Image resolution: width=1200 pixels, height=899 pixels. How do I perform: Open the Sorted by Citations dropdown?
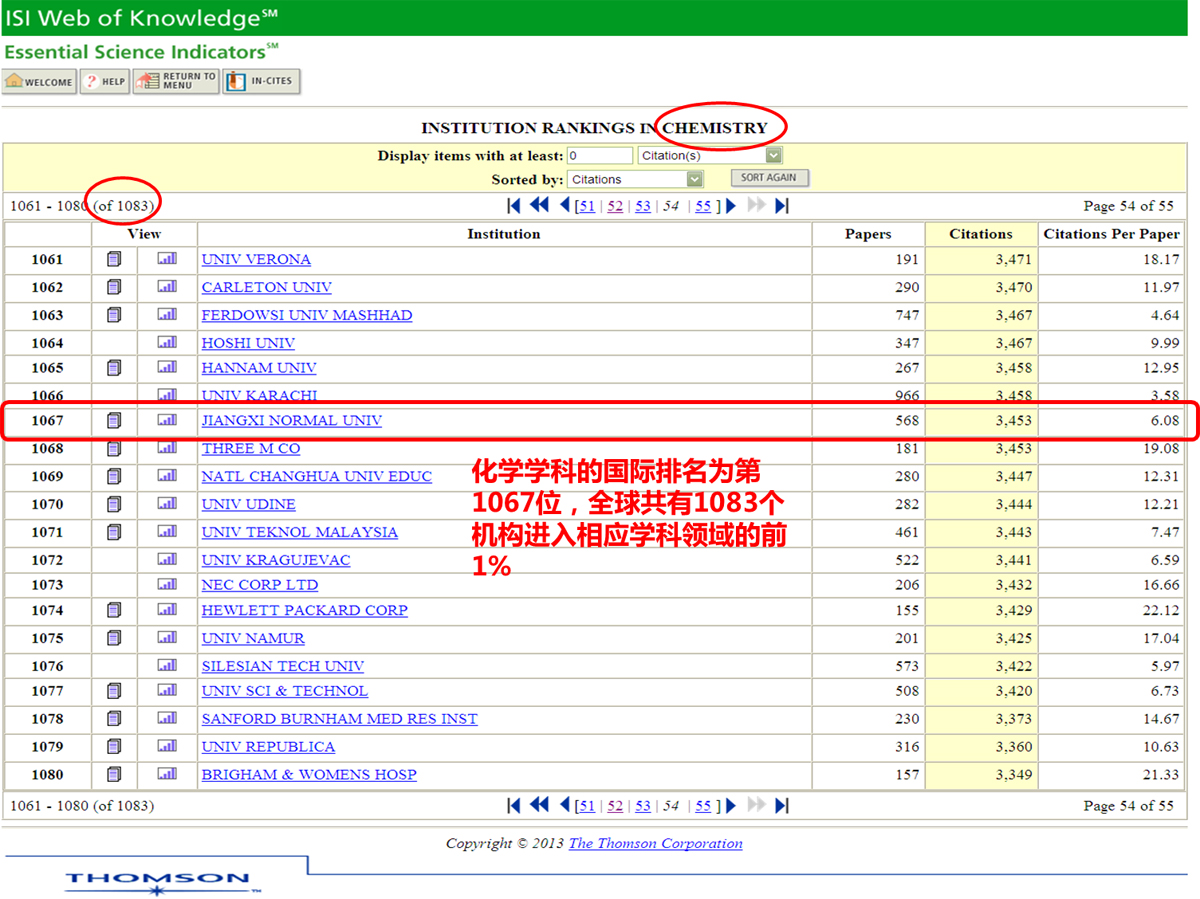coord(694,179)
